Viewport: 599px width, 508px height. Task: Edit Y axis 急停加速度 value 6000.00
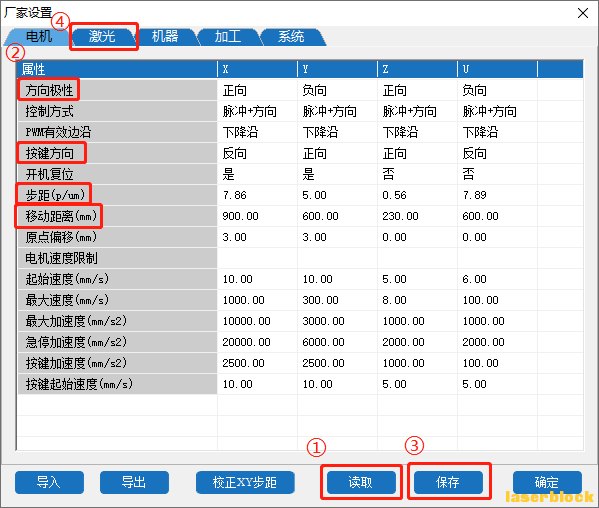coord(337,342)
